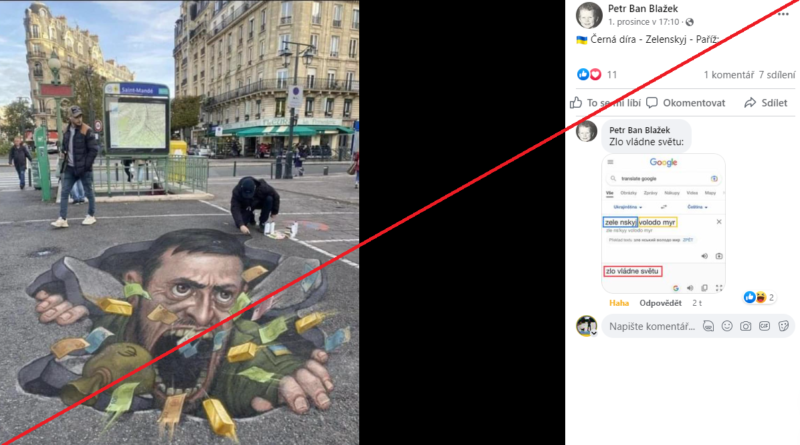This screenshot has width=800, height=445.
Task: Open the sticker picker icon
Action: (x=783, y=326)
